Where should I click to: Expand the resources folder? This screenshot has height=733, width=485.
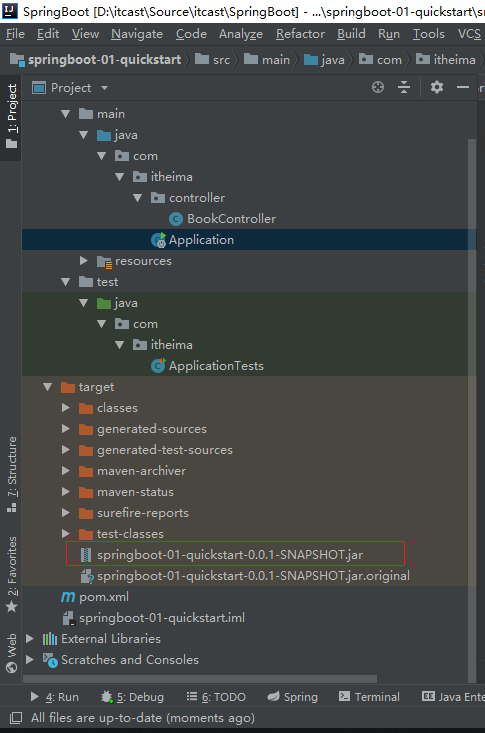click(x=84, y=260)
